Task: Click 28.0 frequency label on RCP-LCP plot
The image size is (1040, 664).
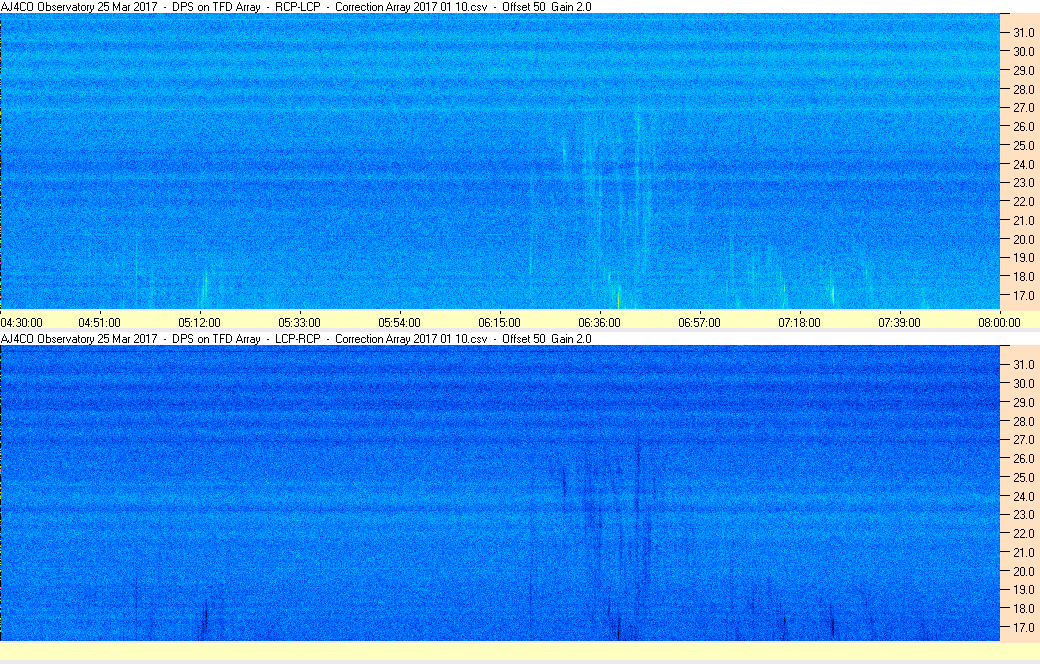Action: tap(1023, 90)
